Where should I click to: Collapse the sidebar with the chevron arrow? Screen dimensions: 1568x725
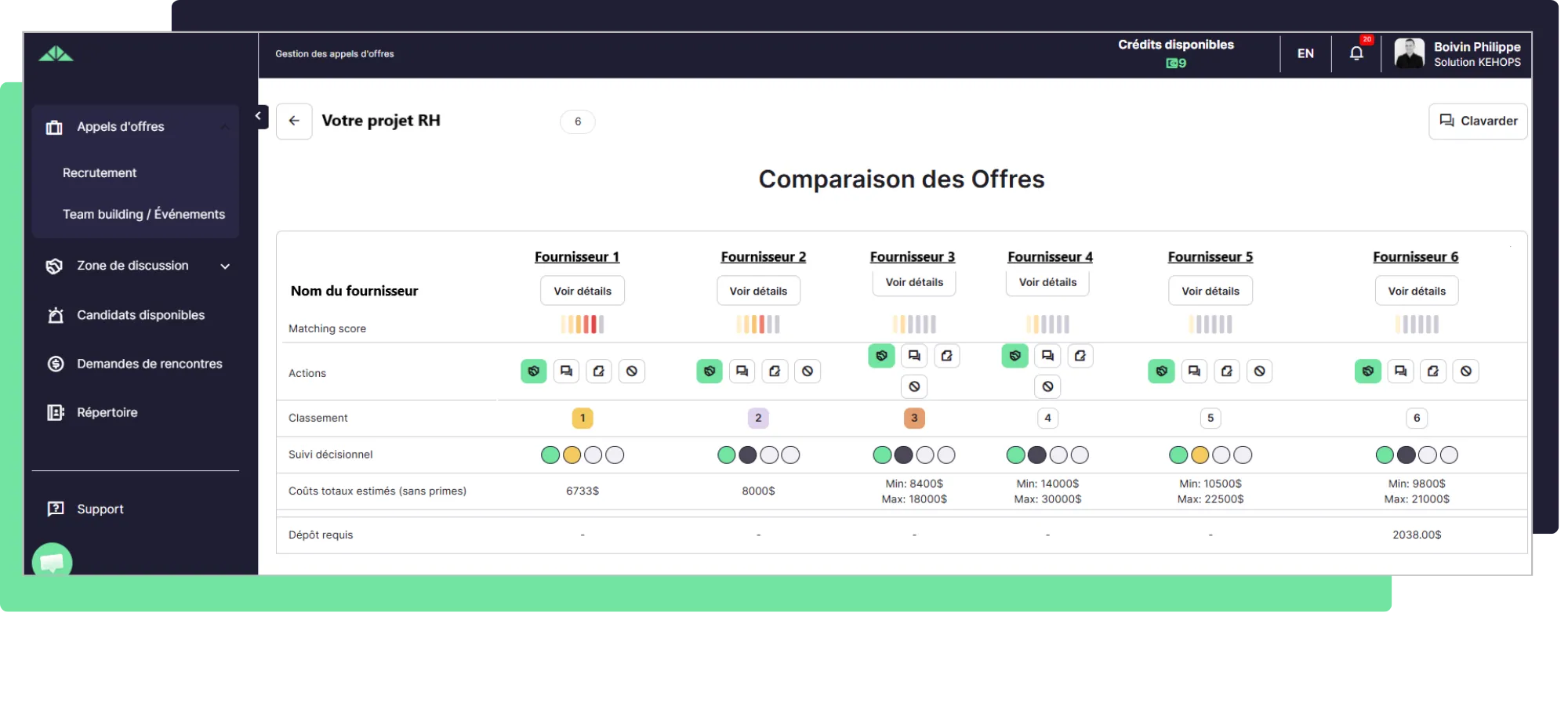(x=258, y=115)
